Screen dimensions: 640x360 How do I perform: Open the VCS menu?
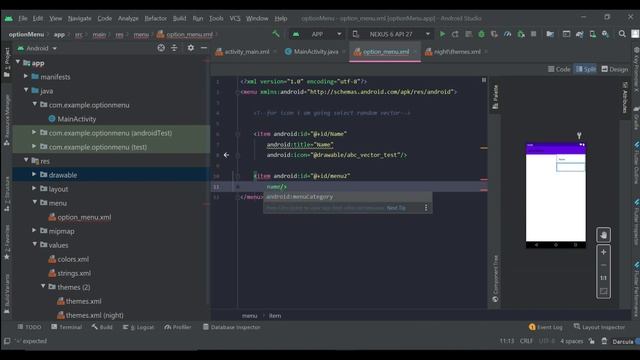[235, 18]
